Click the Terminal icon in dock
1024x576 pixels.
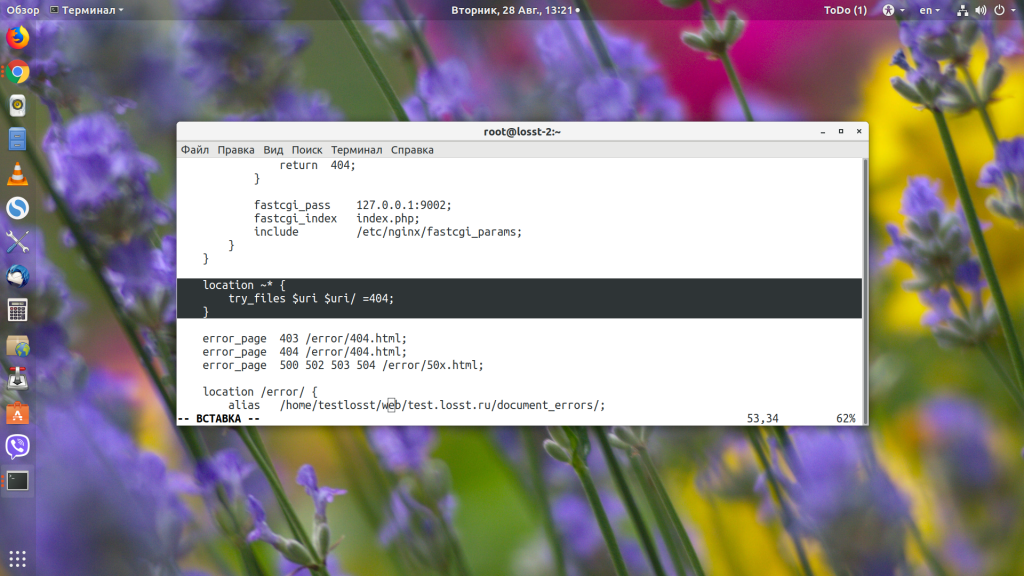17,480
